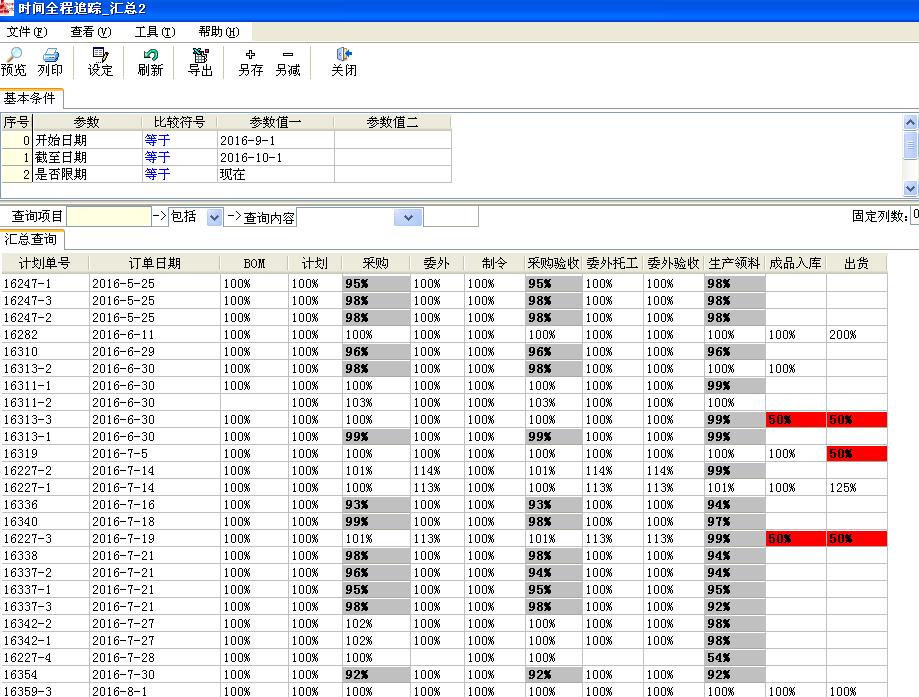Click the 查询项目 input field
The height and width of the screenshot is (697, 919).
tap(108, 217)
